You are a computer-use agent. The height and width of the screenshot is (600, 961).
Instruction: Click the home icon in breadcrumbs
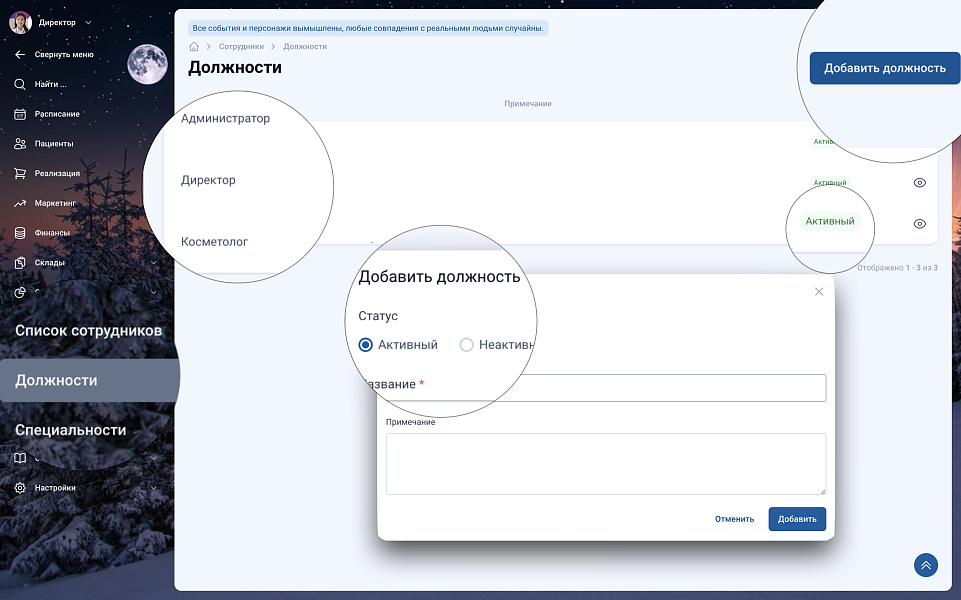click(x=194, y=47)
